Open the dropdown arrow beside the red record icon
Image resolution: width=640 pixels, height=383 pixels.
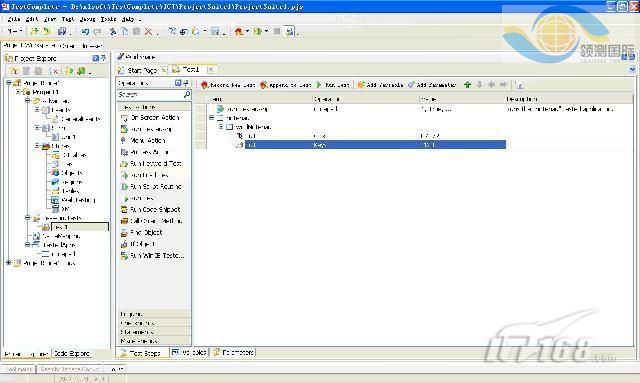coord(247,32)
